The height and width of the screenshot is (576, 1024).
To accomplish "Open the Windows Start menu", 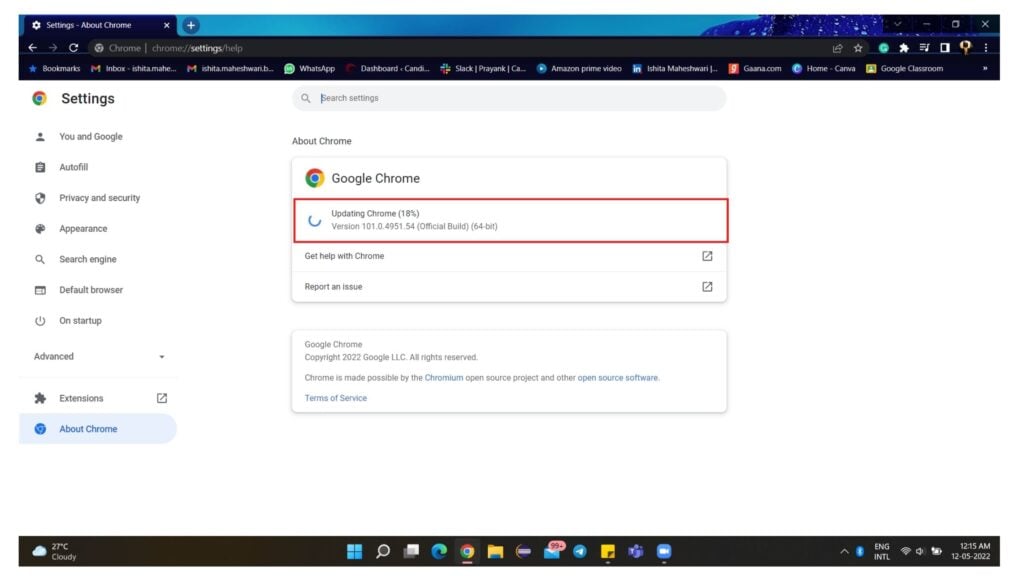I will coord(355,552).
